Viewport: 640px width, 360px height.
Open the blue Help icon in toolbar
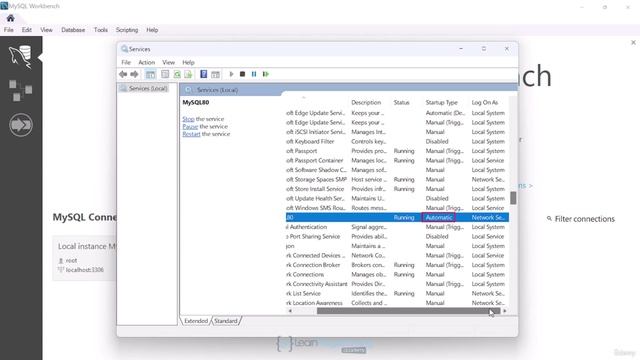point(203,74)
